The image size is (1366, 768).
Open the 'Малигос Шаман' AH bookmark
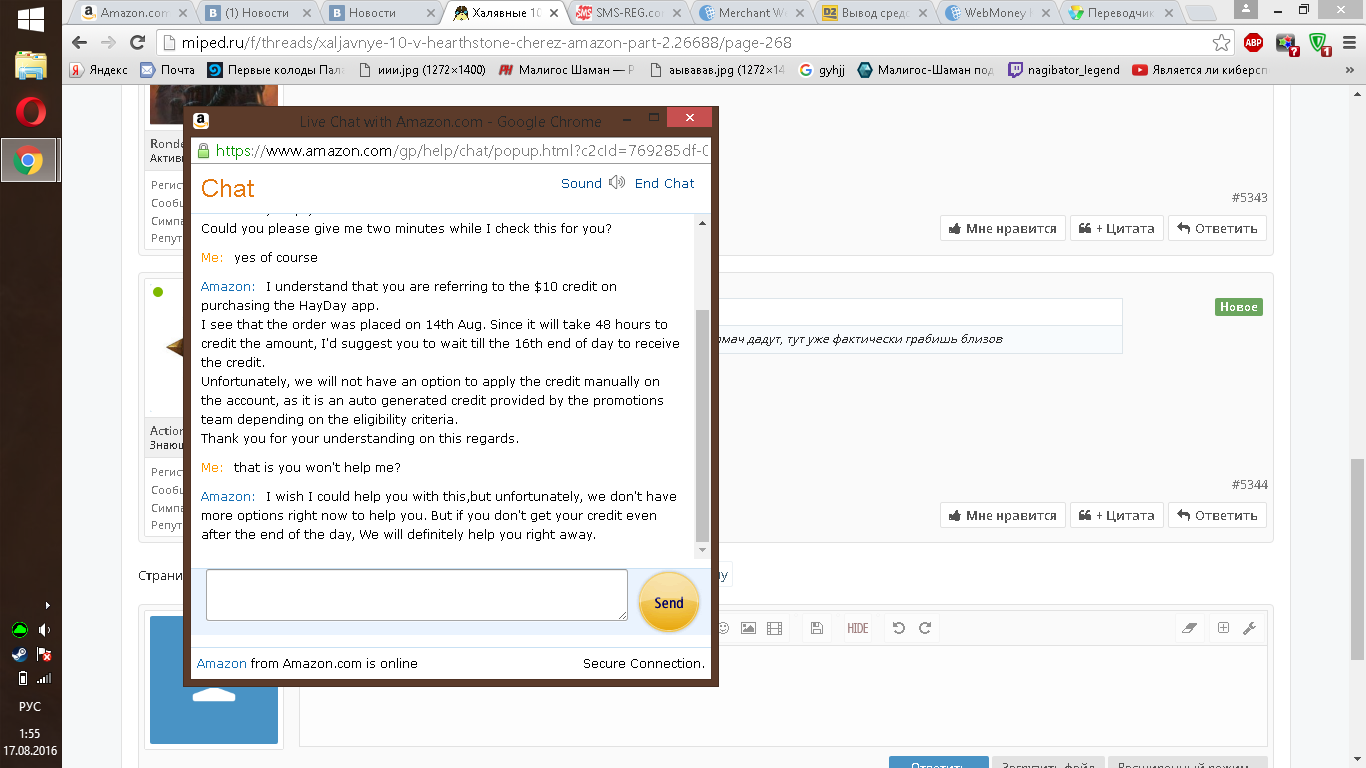pos(565,70)
